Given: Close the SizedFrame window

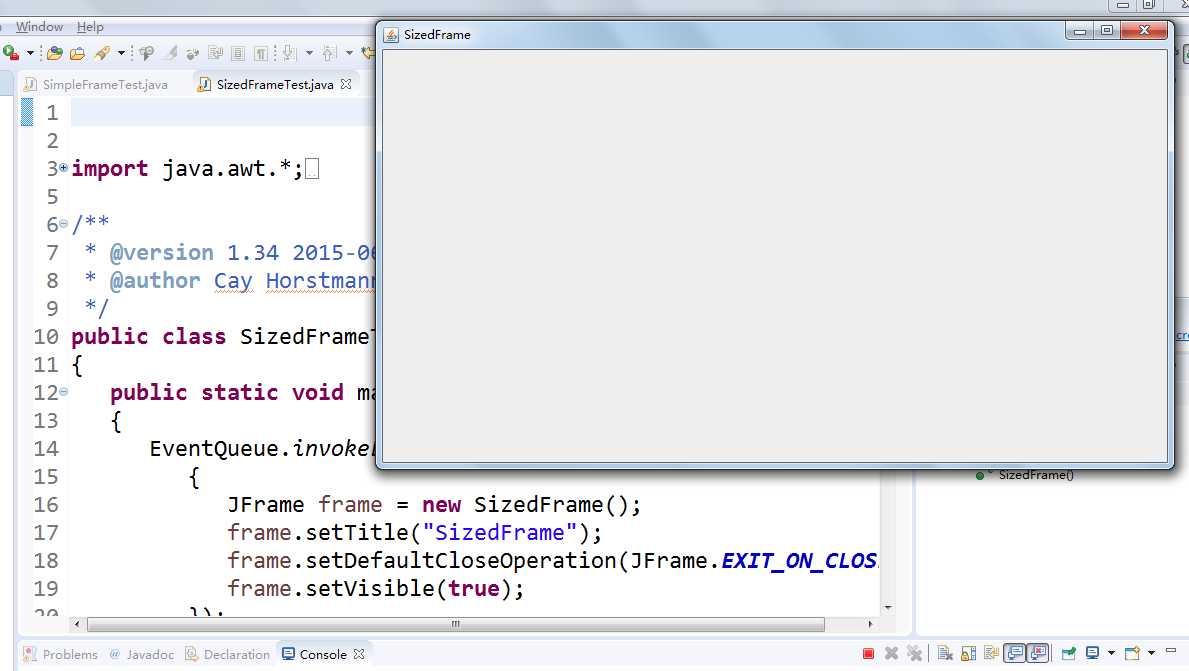Looking at the screenshot, I should tap(1144, 31).
